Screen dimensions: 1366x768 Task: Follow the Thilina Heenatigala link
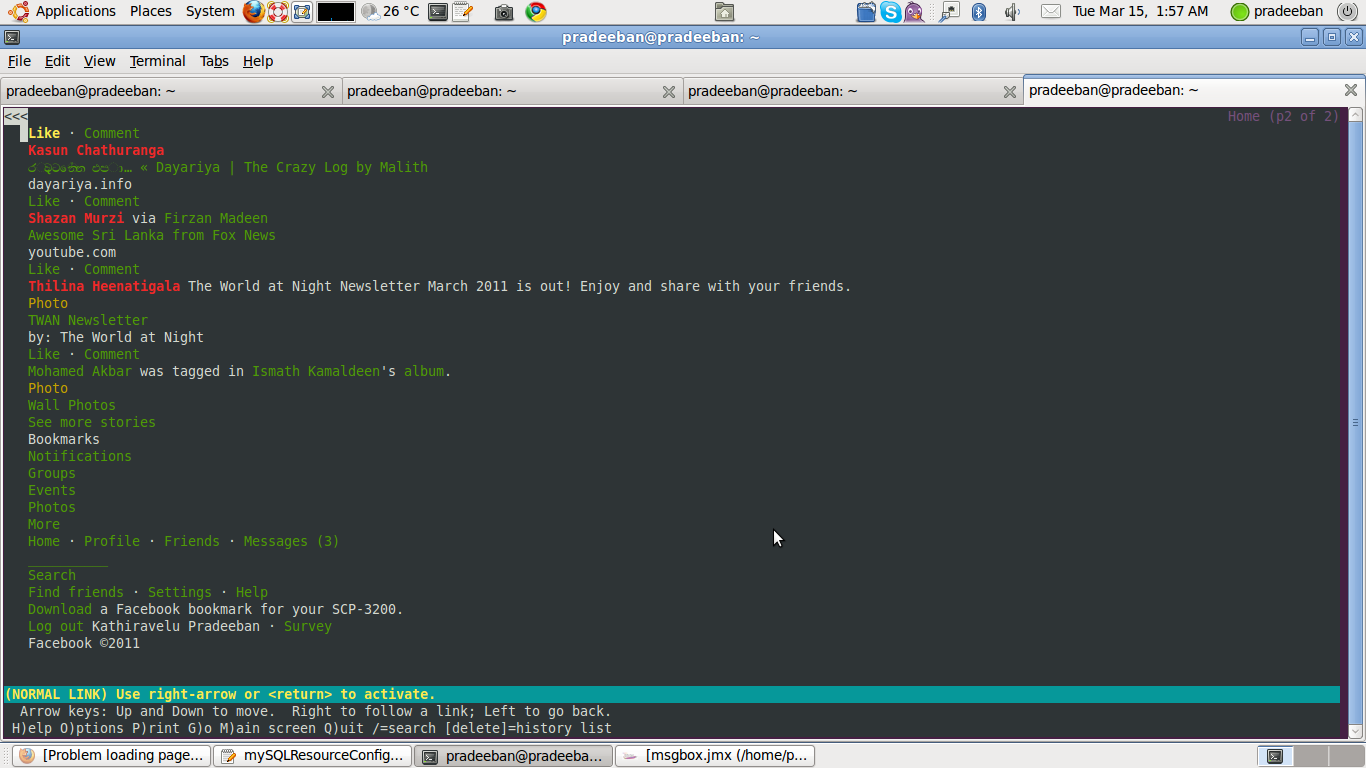(x=104, y=286)
